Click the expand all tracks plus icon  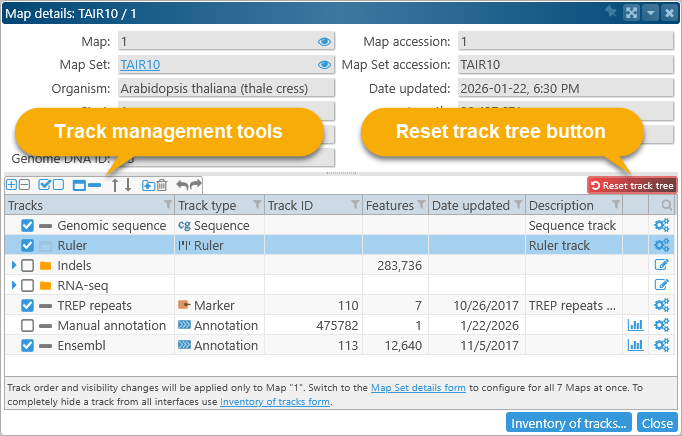coord(12,185)
